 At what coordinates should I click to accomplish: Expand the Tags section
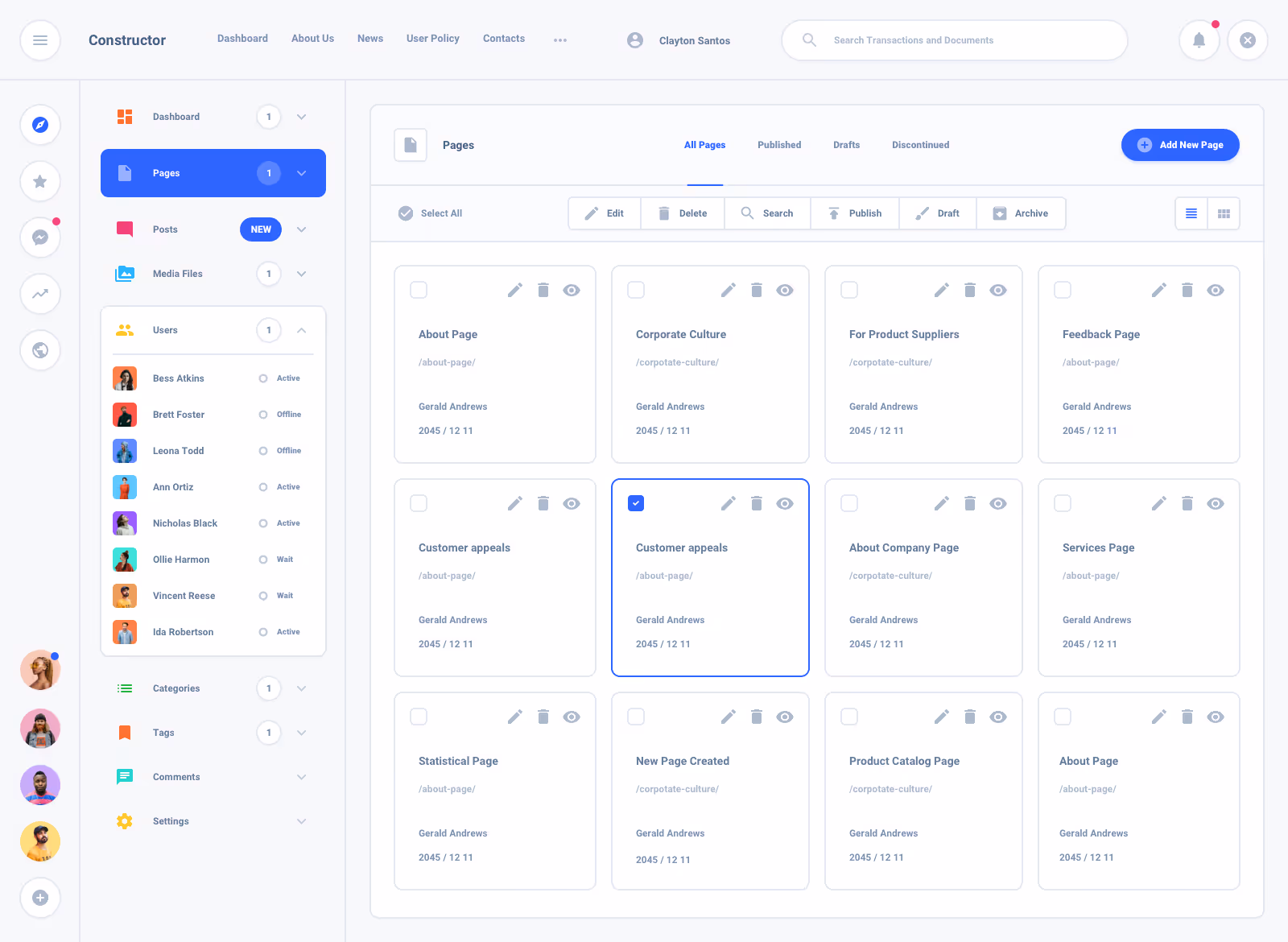tap(301, 733)
